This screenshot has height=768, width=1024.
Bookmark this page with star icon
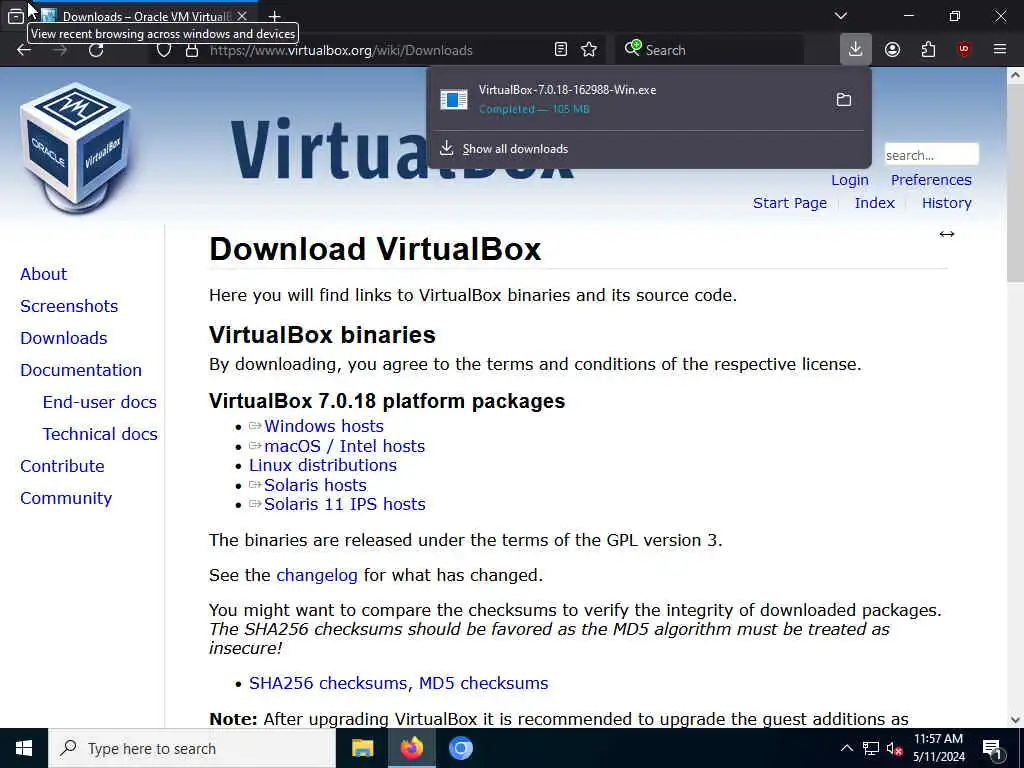click(x=589, y=50)
